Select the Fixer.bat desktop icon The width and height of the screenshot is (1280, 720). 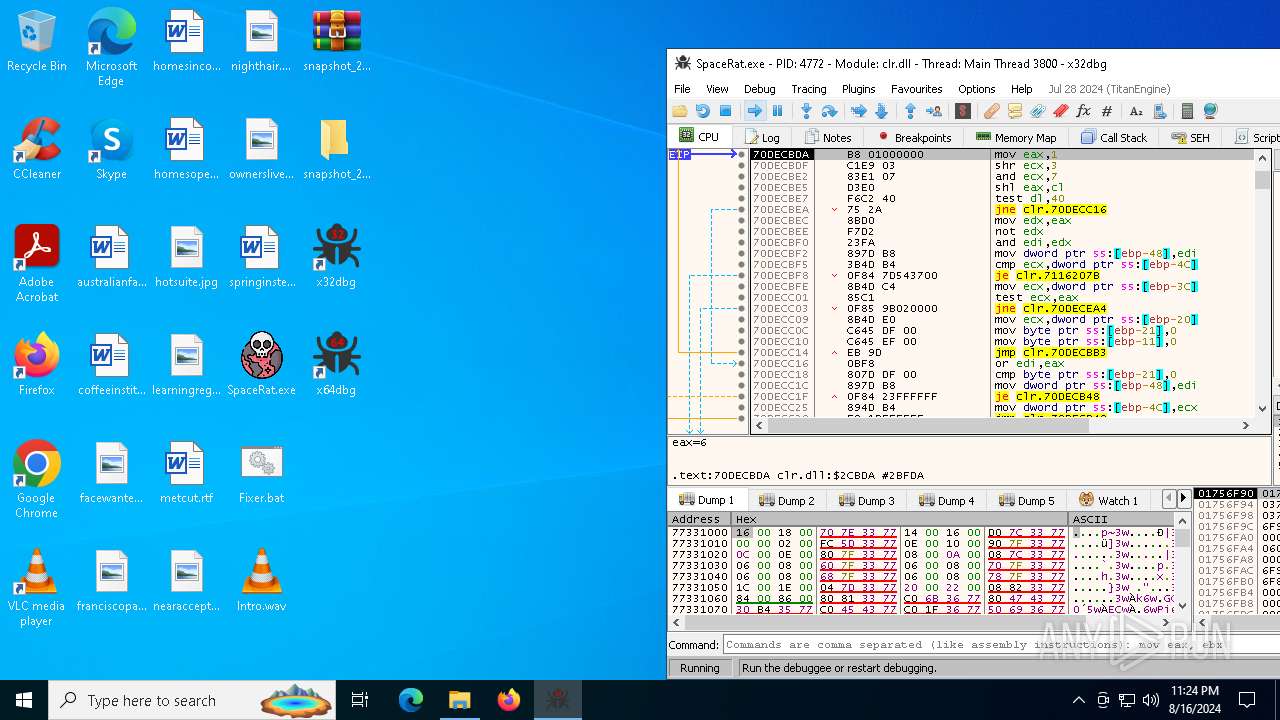[x=261, y=473]
